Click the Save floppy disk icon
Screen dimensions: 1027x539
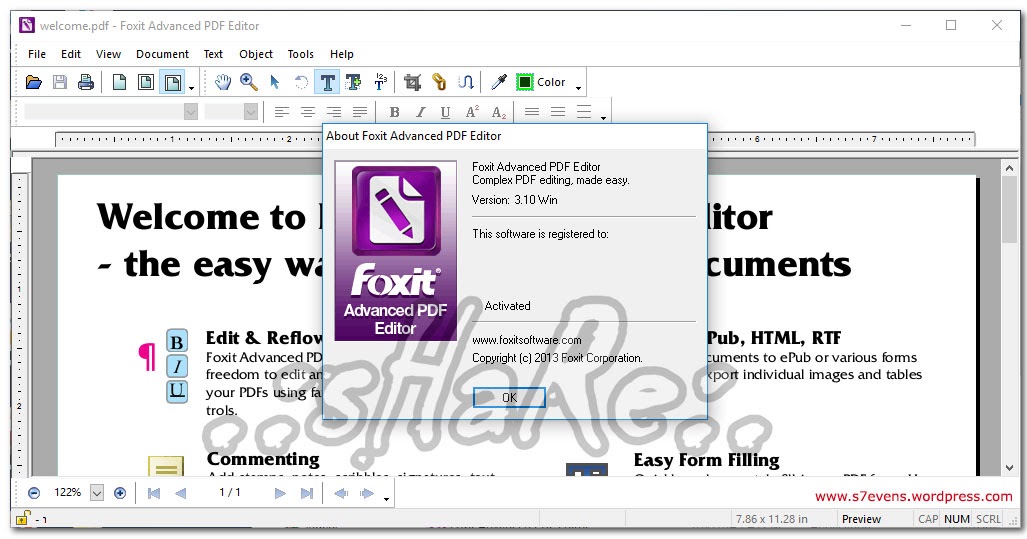click(x=60, y=83)
